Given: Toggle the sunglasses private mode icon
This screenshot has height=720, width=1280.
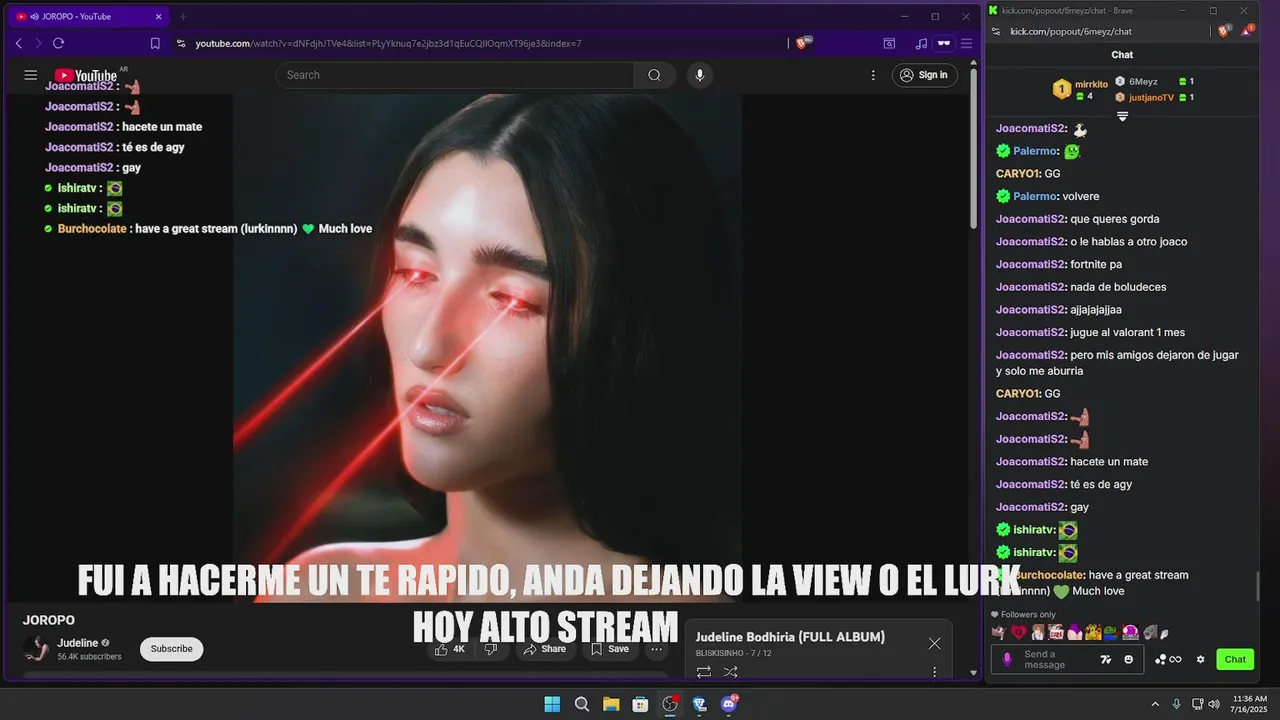Looking at the screenshot, I should (x=943, y=43).
